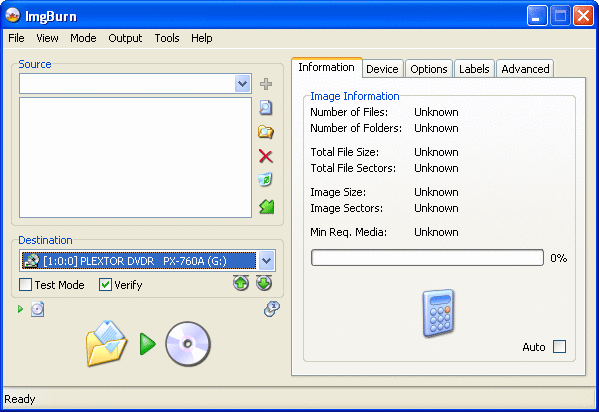Select the PLEXTOR DVDR PX-760A drive

pyautogui.click(x=139, y=261)
